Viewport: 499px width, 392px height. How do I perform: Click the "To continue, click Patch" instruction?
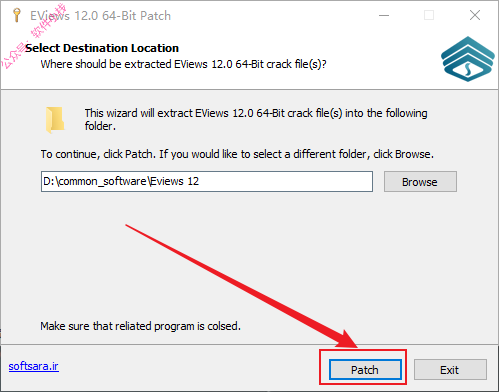(x=237, y=154)
